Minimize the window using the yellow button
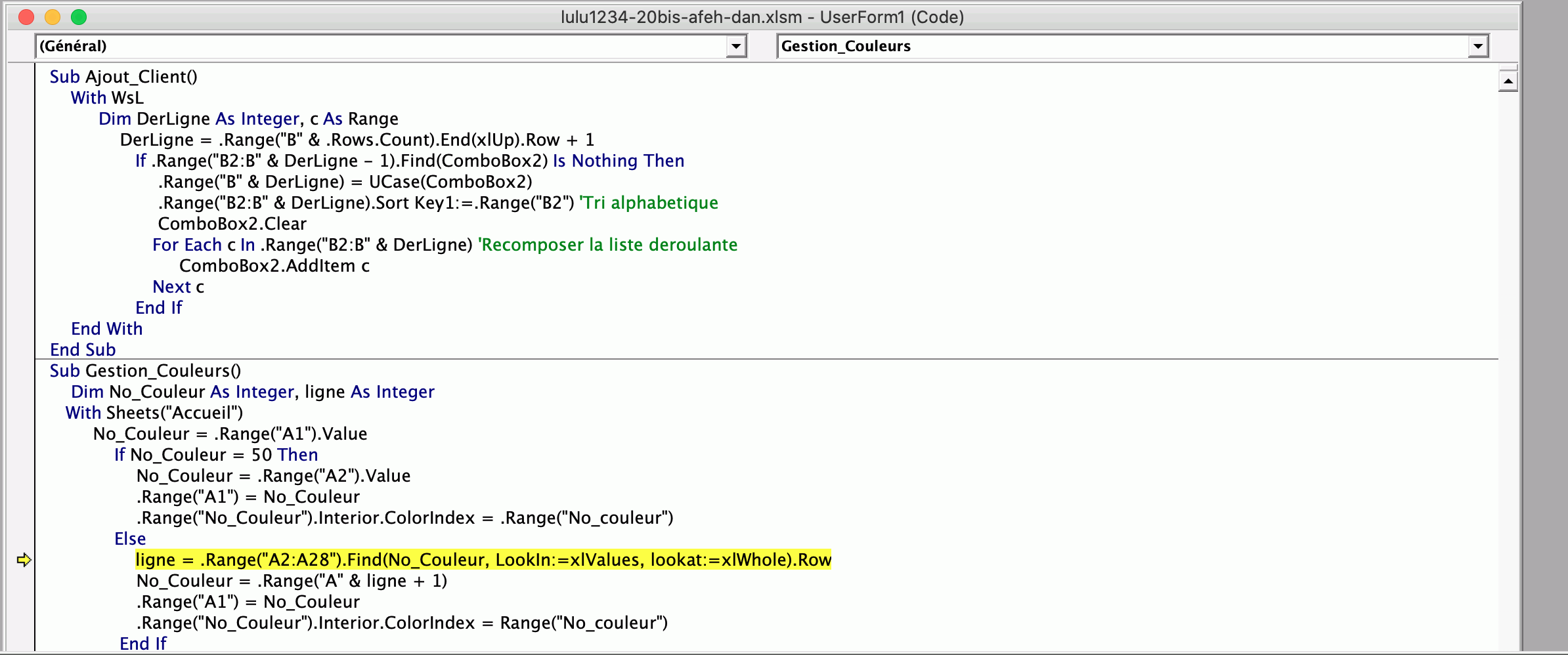 coord(53,17)
